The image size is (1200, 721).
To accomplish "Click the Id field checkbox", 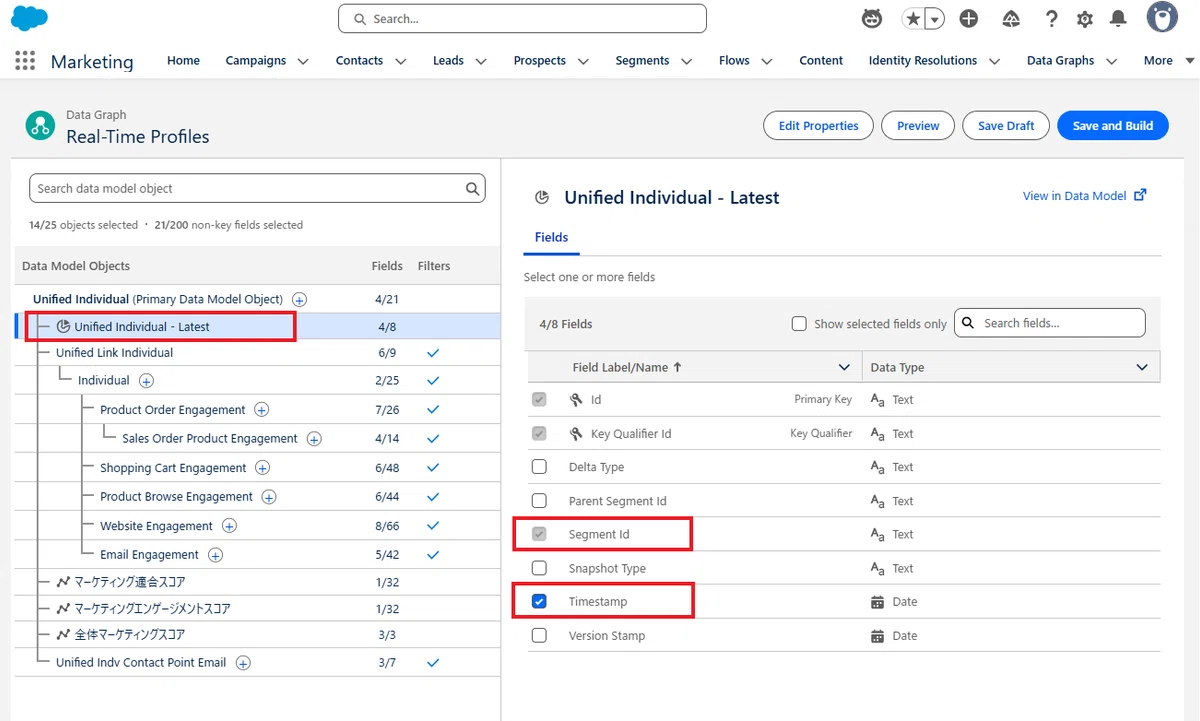I will click(x=539, y=399).
